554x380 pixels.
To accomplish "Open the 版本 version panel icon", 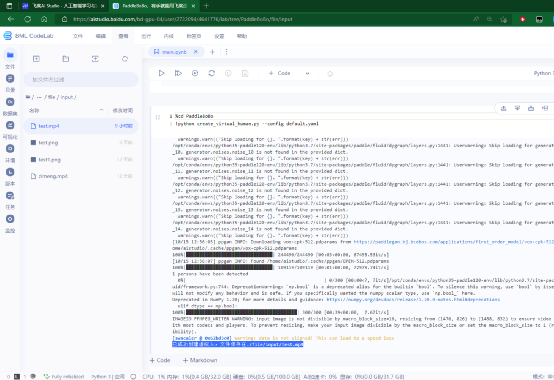I will (10, 172).
